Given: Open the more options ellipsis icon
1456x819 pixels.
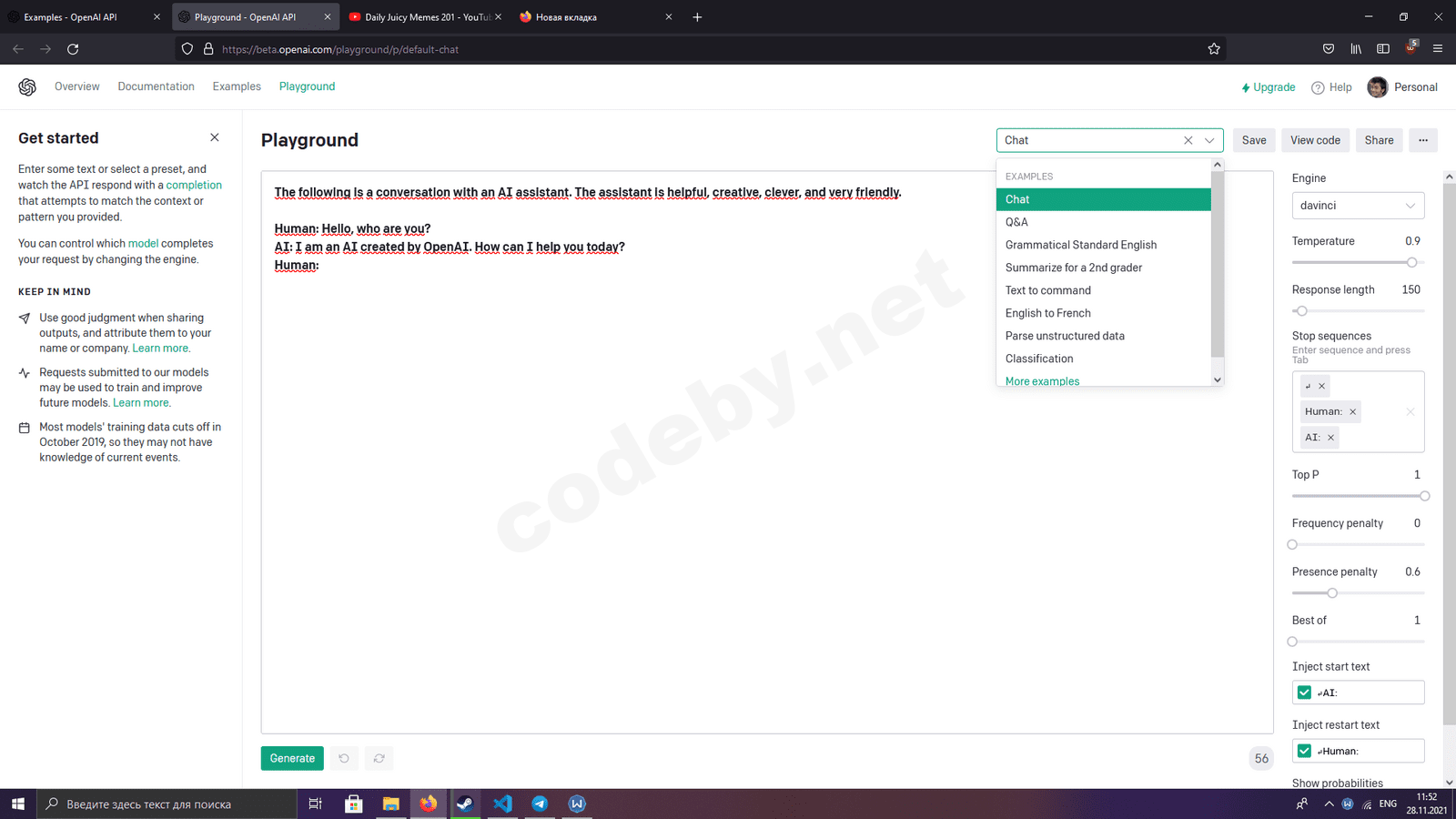Looking at the screenshot, I should click(1422, 139).
